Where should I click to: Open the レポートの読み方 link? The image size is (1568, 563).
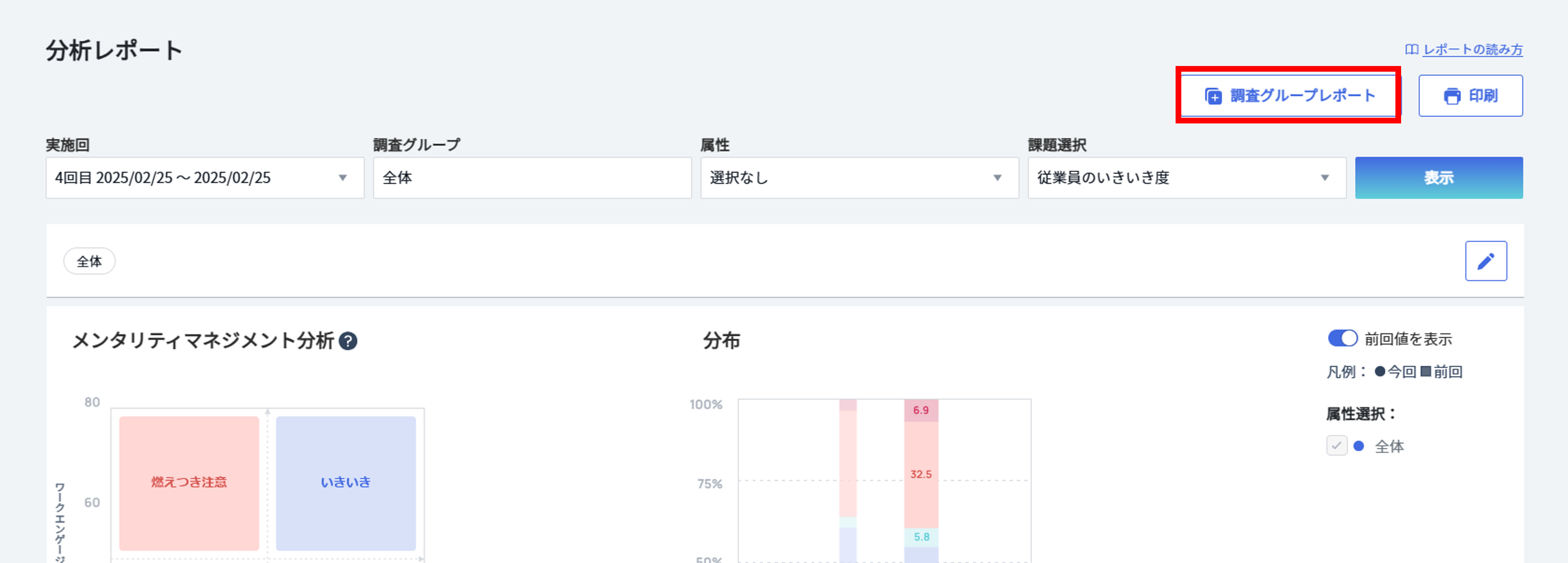coord(1472,49)
